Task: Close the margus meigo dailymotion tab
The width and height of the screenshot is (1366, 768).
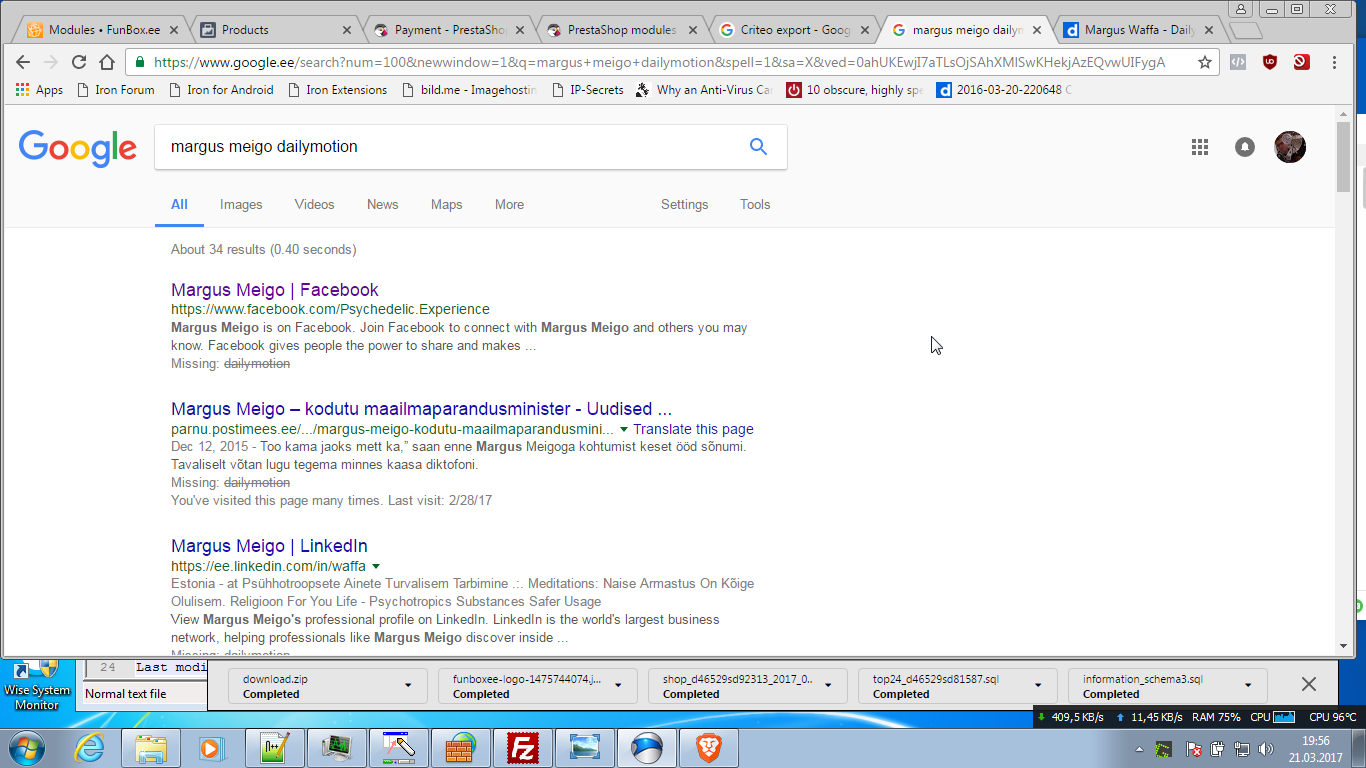Action: pyautogui.click(x=1036, y=30)
